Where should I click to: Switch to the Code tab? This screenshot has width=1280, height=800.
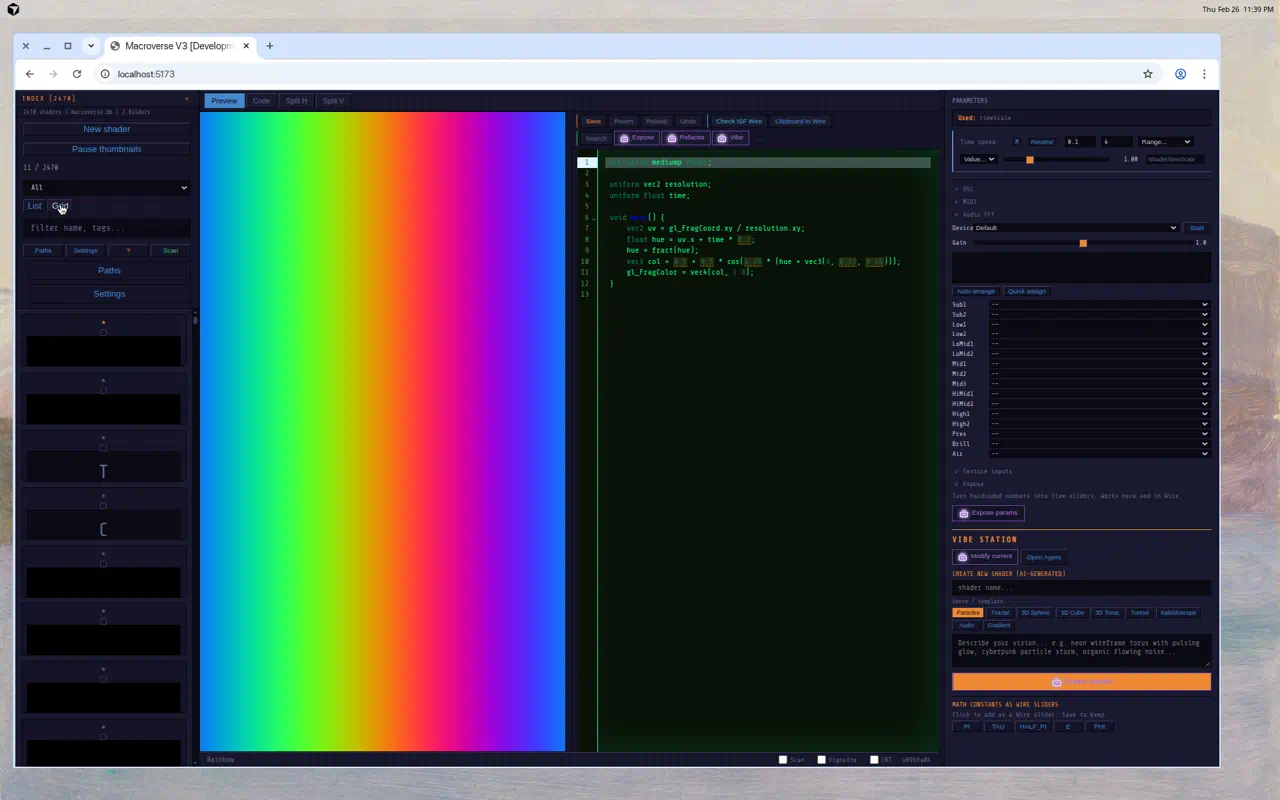coord(261,101)
